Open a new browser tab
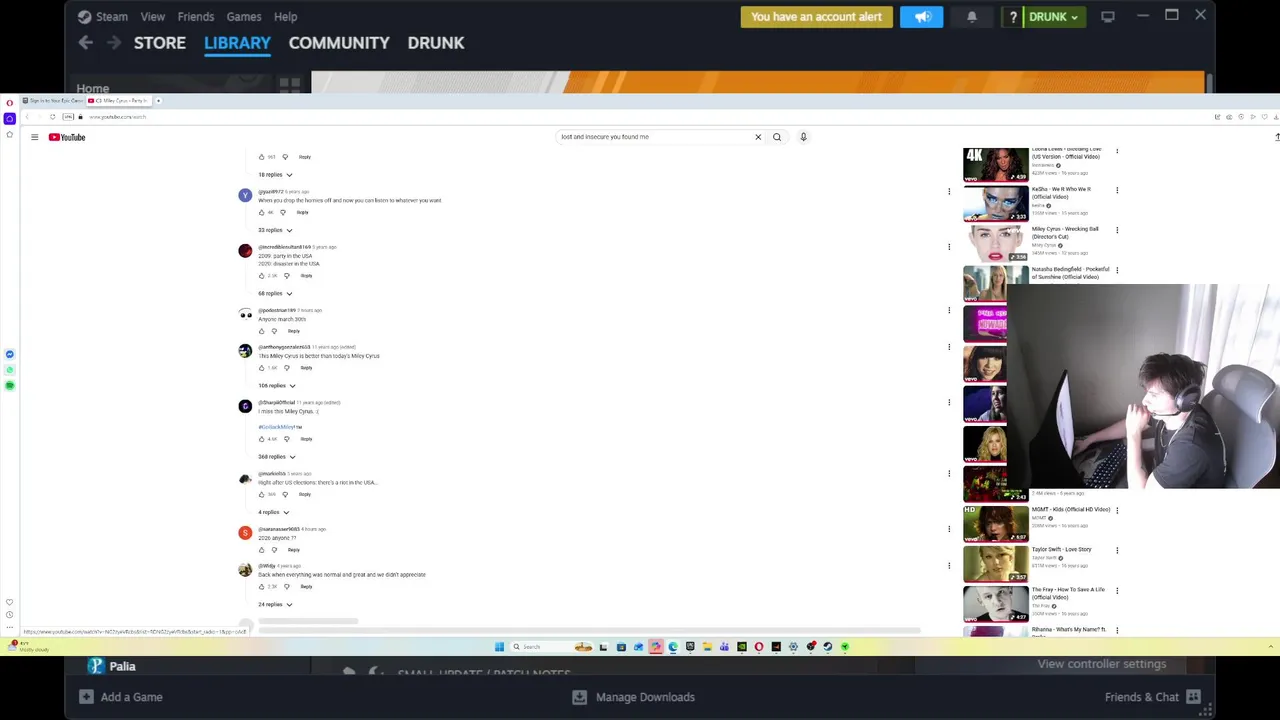The height and width of the screenshot is (720, 1280). coord(158,101)
